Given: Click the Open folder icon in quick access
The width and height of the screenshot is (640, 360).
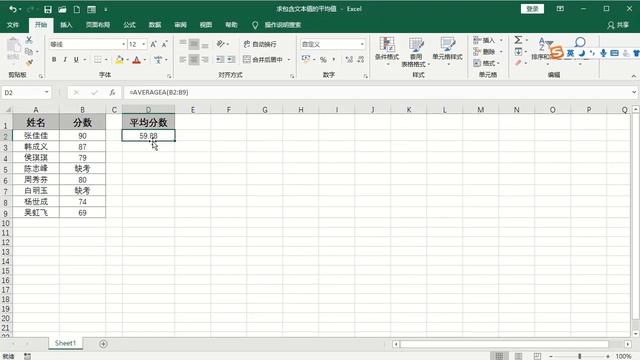Looking at the screenshot, I should (x=62, y=9).
